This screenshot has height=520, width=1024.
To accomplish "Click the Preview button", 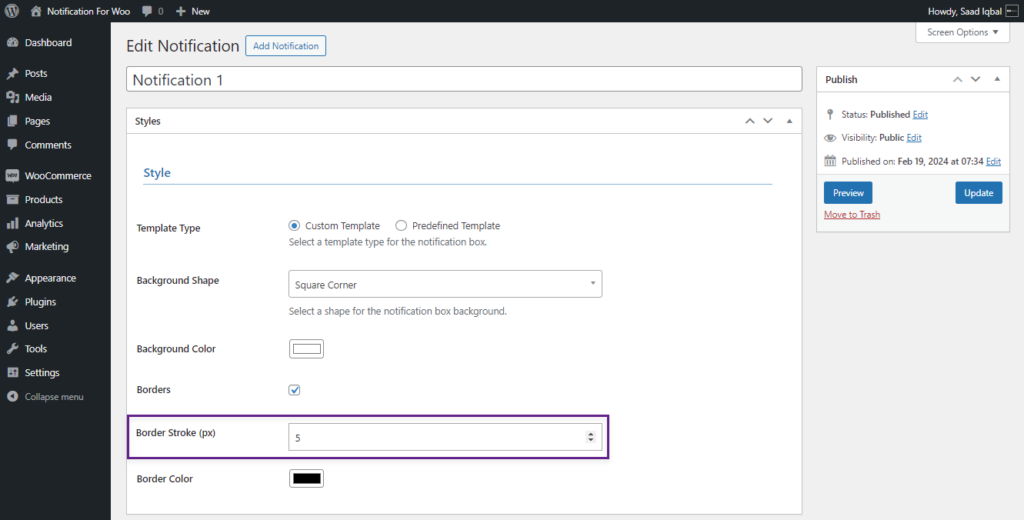I will pyautogui.click(x=848, y=193).
